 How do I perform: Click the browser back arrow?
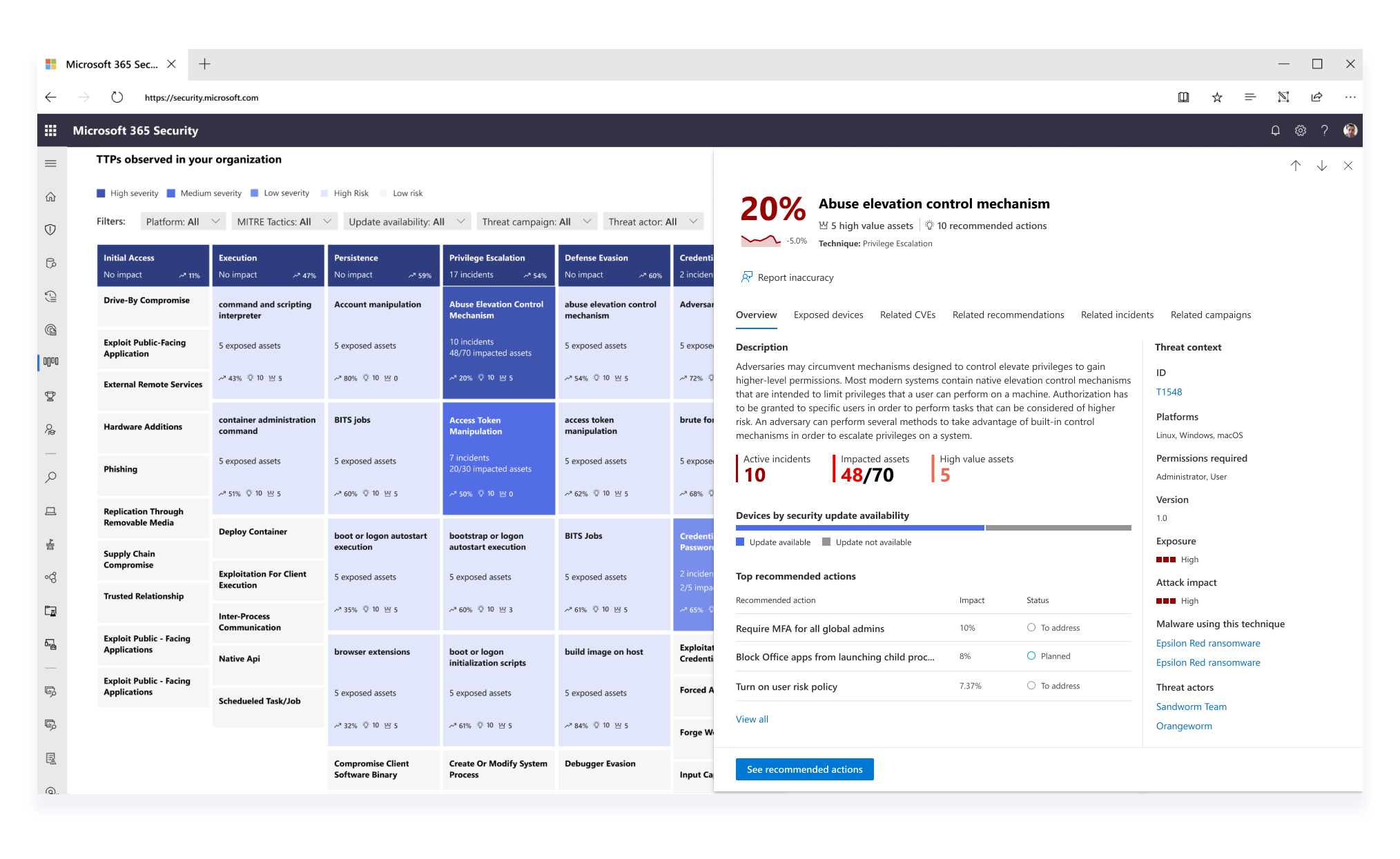pyautogui.click(x=50, y=97)
